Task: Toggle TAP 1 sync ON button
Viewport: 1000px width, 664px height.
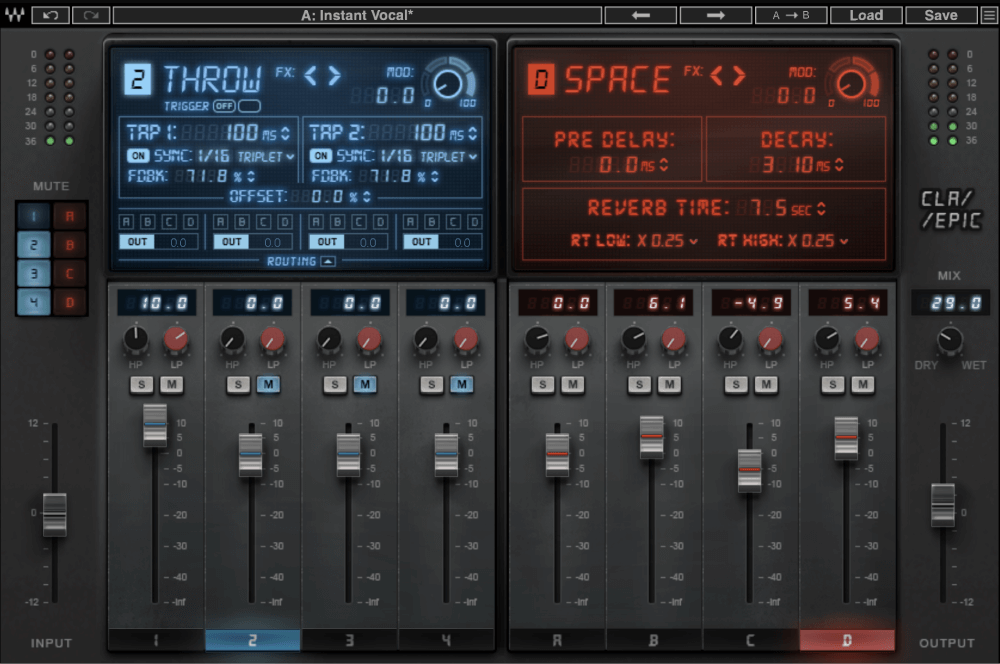Action: click(x=138, y=156)
